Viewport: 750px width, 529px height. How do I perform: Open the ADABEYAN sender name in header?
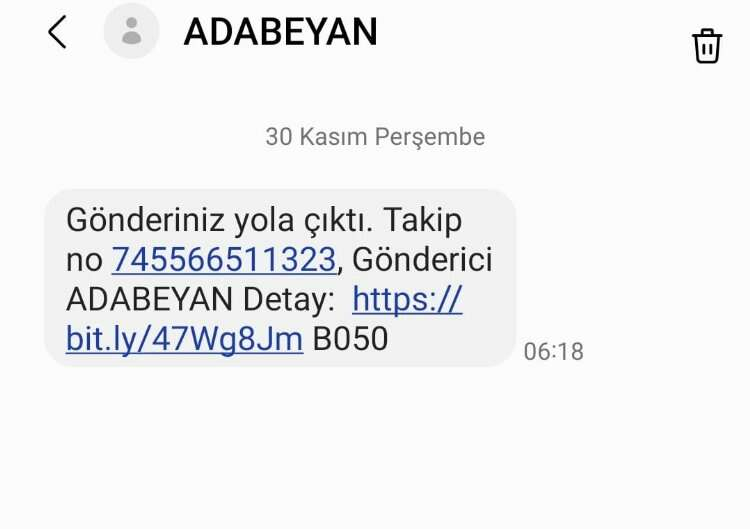click(x=281, y=32)
